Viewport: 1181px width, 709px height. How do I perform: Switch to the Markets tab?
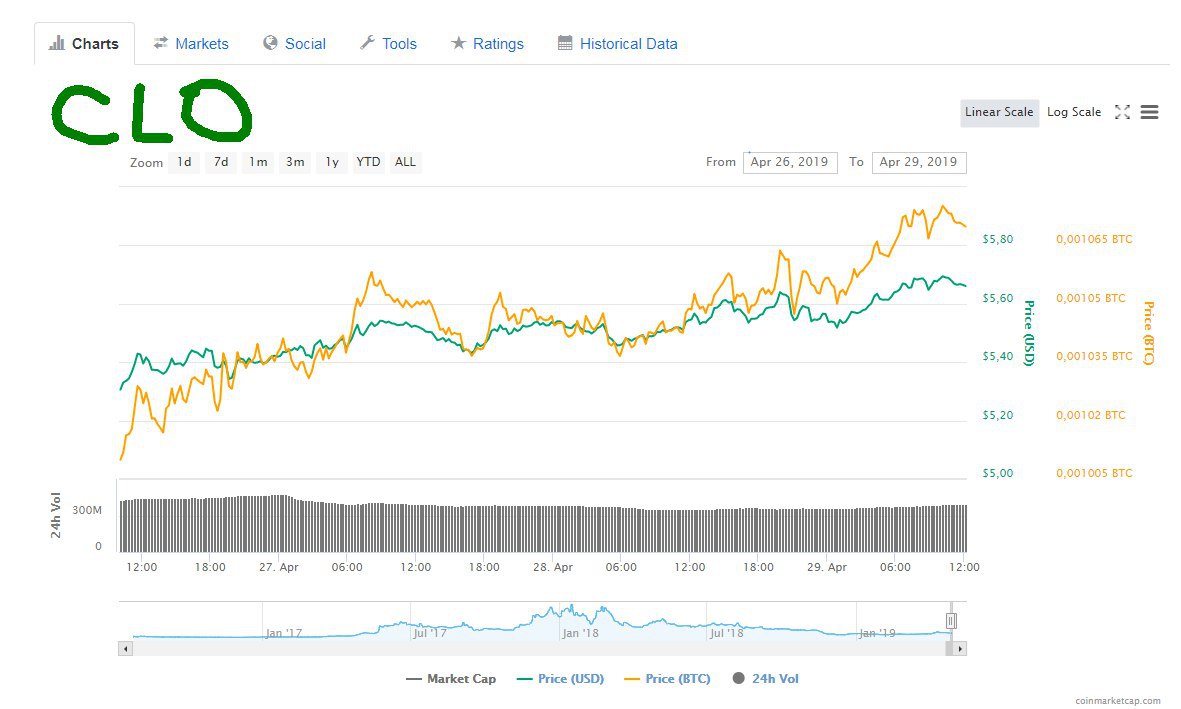pyautogui.click(x=191, y=44)
